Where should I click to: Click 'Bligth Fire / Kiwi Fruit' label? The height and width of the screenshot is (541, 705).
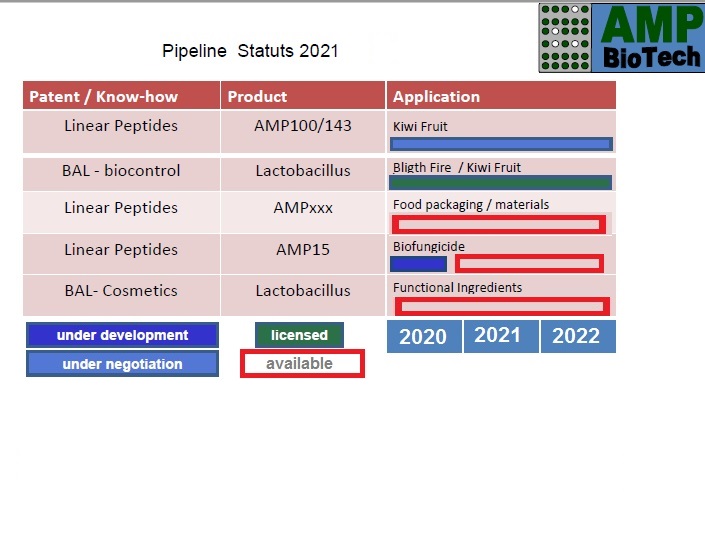tap(457, 167)
